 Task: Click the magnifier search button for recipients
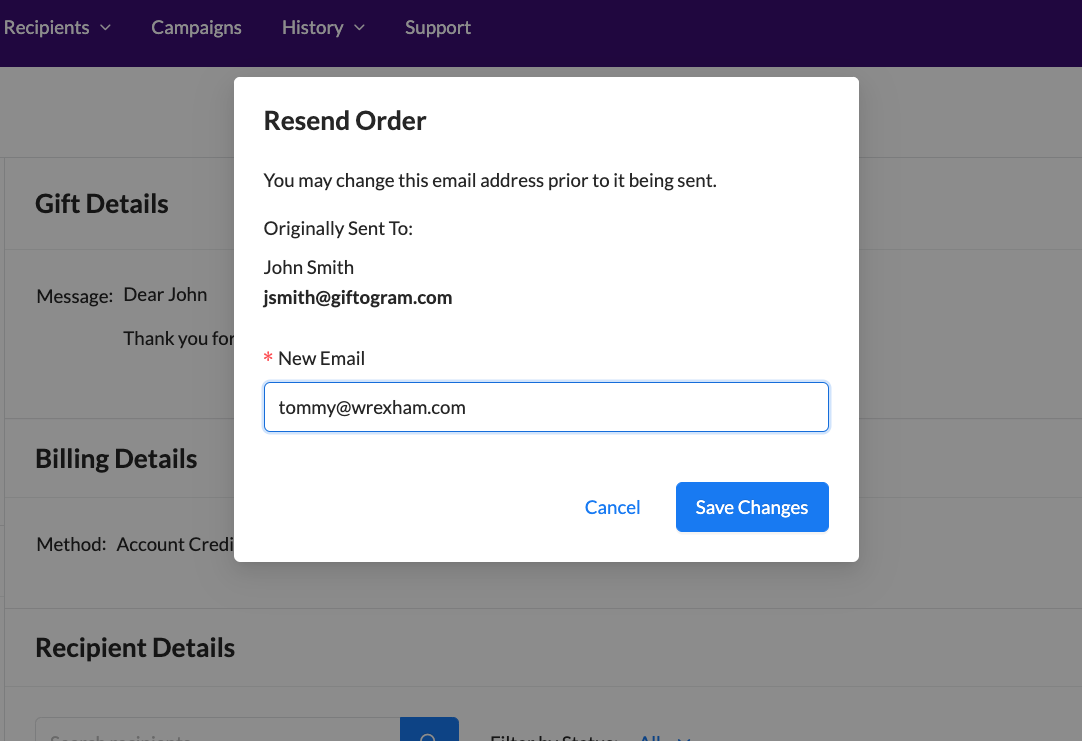point(429,731)
